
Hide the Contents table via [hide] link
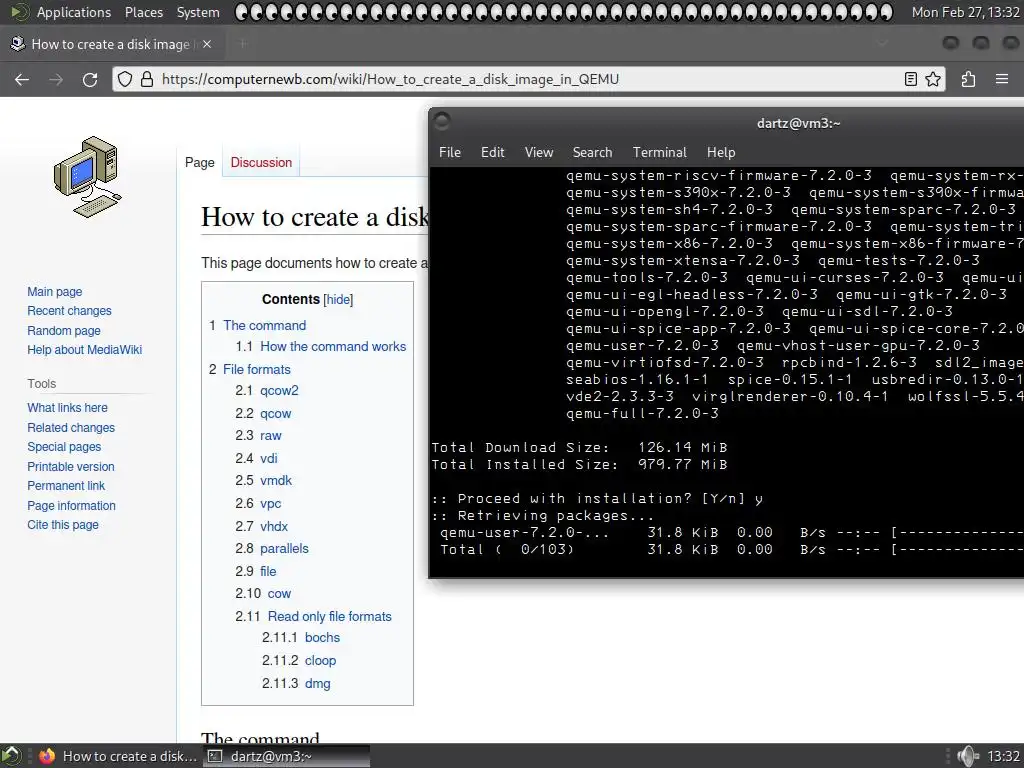pos(338,300)
